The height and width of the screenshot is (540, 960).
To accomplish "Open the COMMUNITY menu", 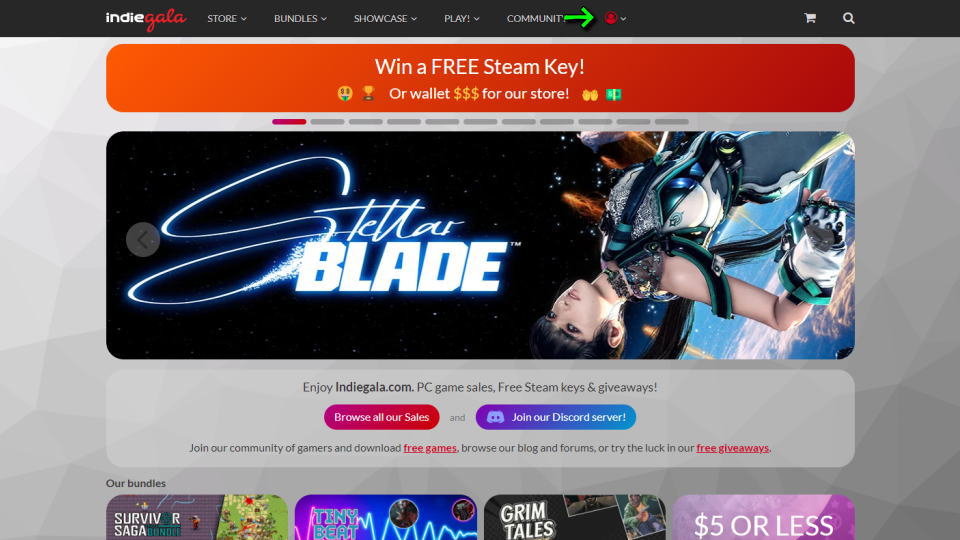I will 534,18.
